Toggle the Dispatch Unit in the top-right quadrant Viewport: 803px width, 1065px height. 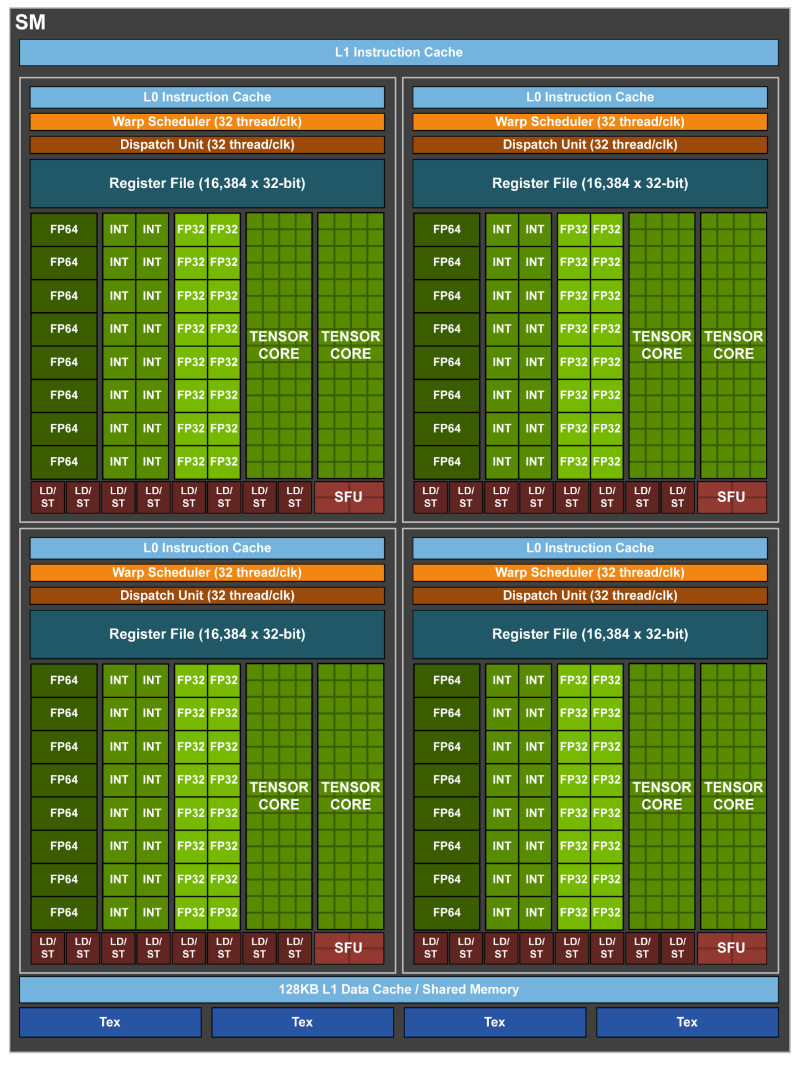(589, 144)
